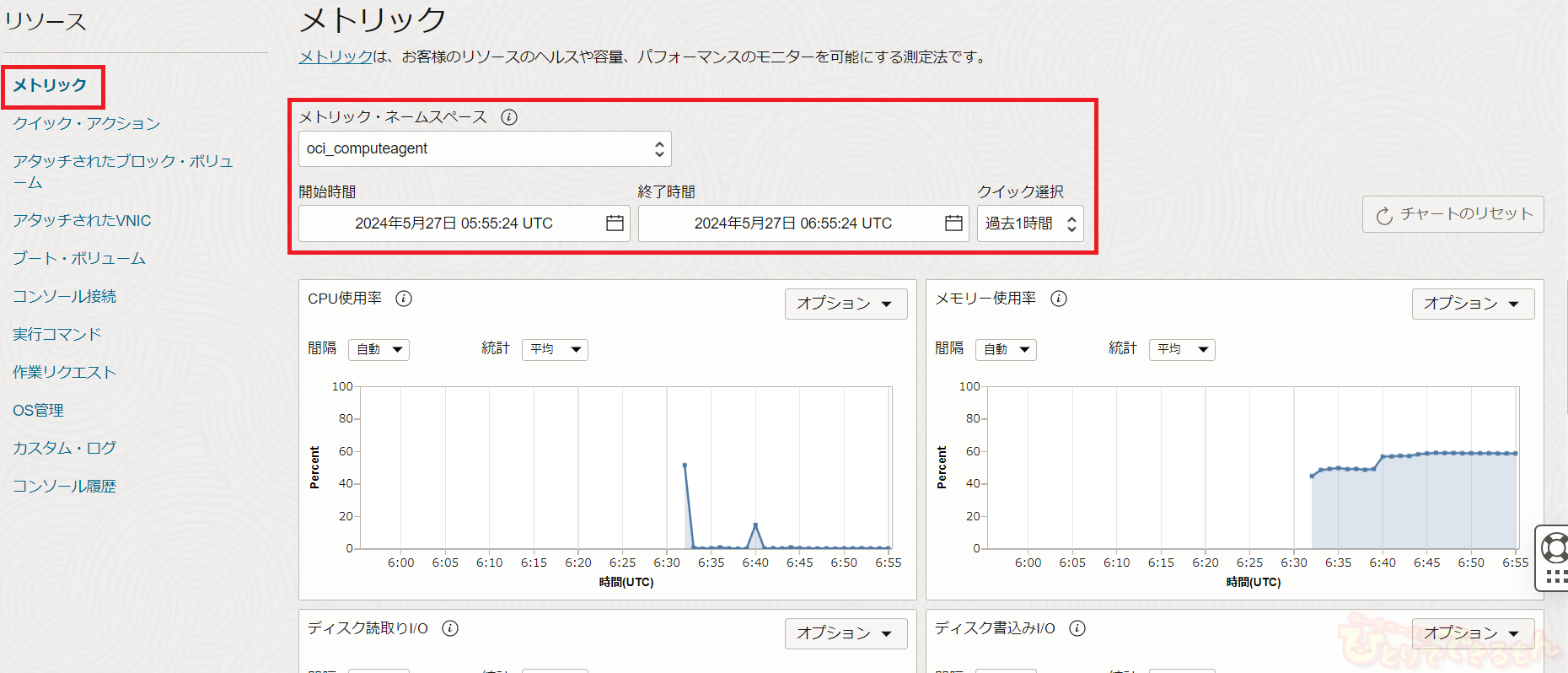Open the 開始時間 calendar picker icon

click(615, 223)
